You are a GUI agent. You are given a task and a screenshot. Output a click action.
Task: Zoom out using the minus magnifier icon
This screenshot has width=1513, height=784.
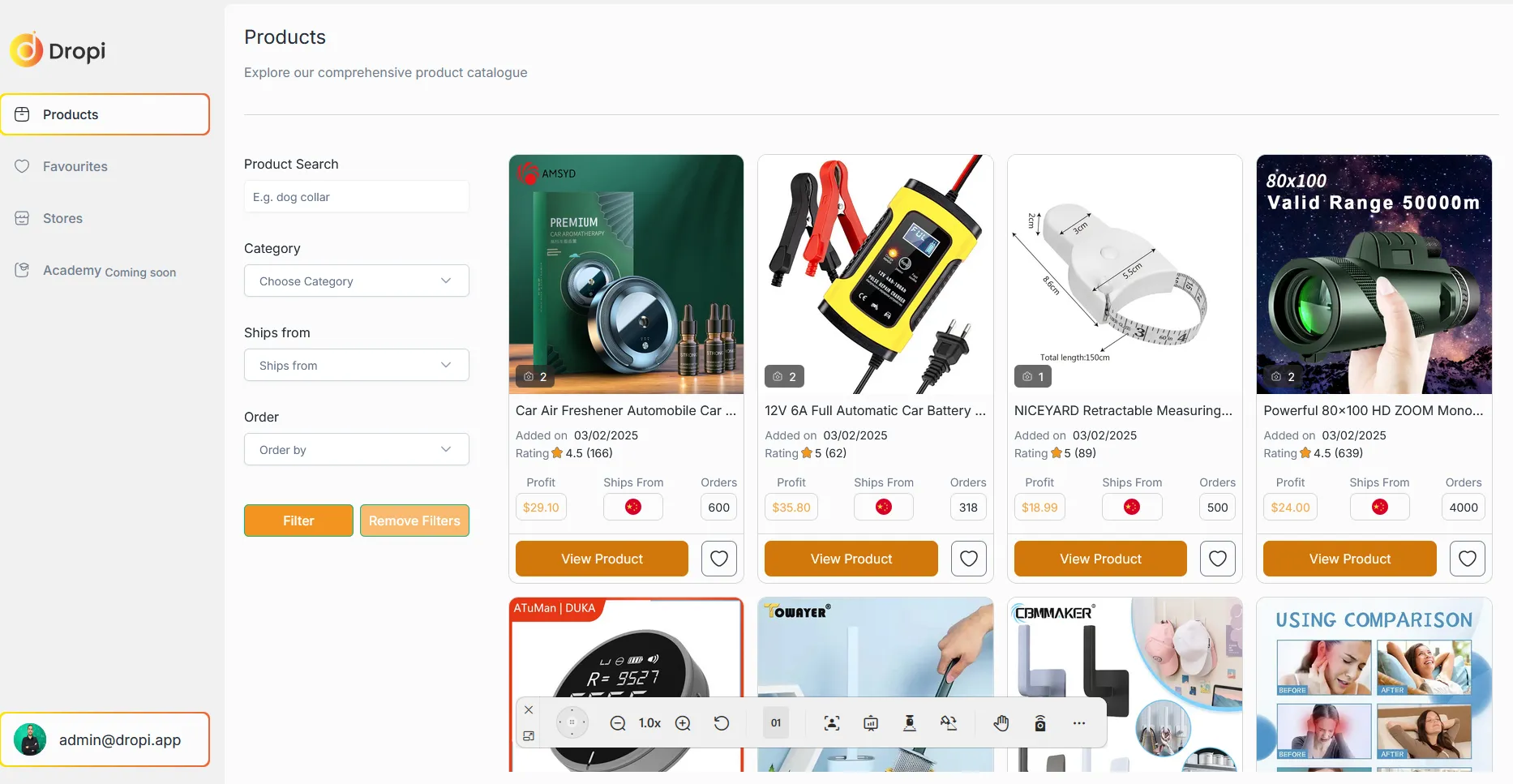coord(618,723)
